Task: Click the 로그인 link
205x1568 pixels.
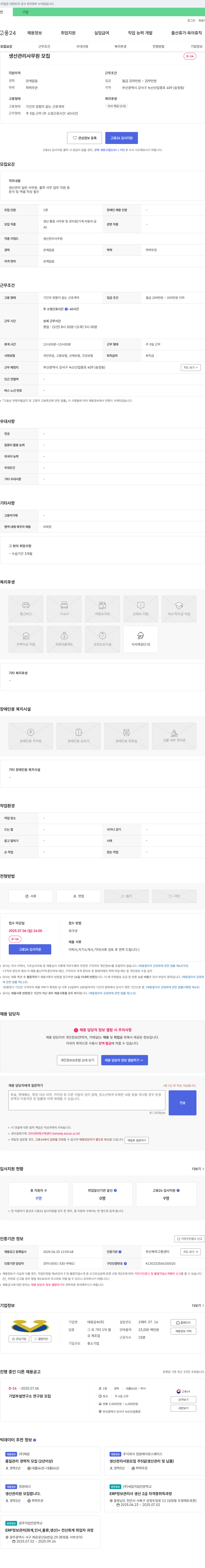Action: tap(192, 21)
